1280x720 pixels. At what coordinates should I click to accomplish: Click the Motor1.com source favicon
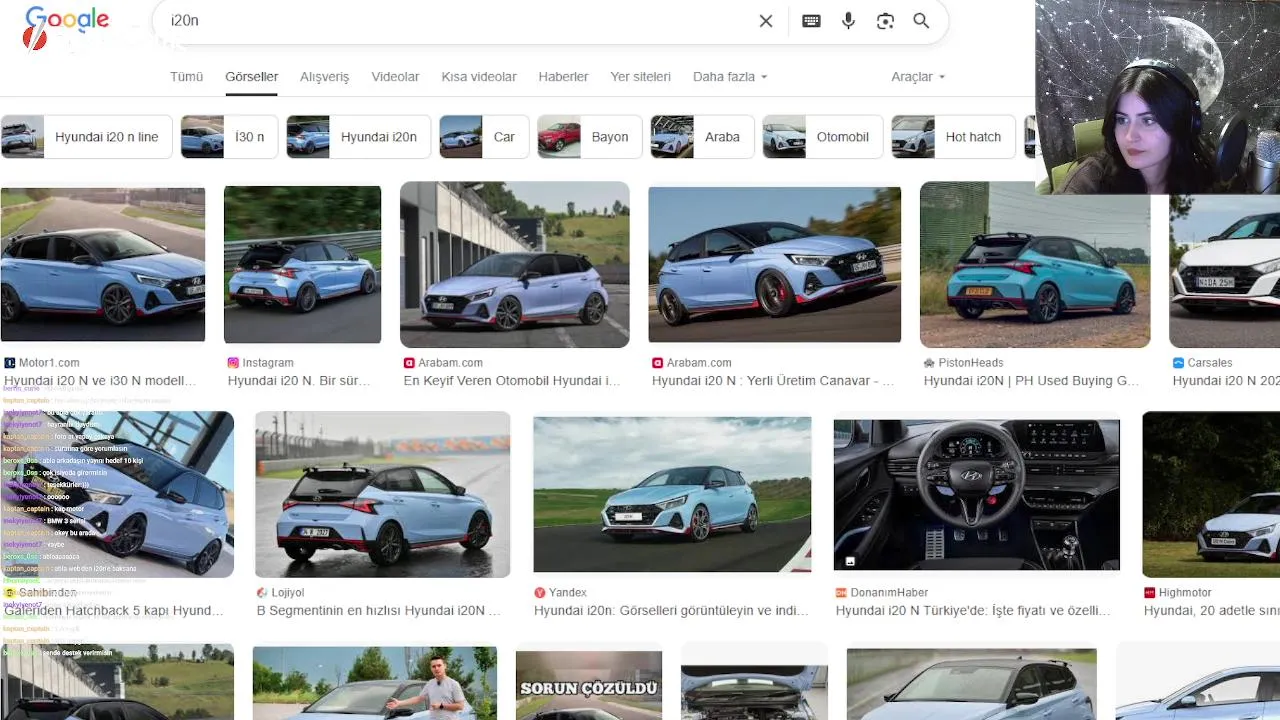tap(10, 363)
